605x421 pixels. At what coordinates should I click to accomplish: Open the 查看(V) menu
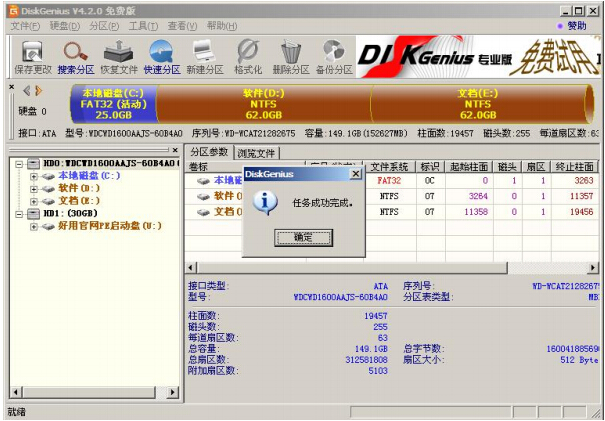tap(182, 26)
